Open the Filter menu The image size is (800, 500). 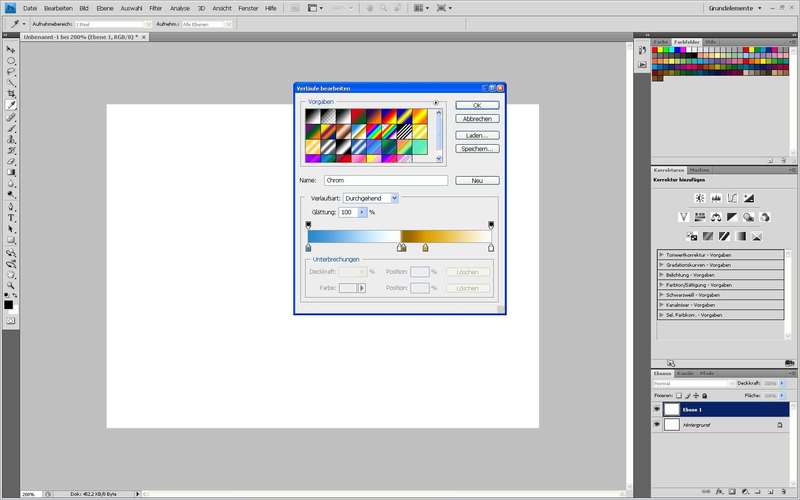pos(155,8)
